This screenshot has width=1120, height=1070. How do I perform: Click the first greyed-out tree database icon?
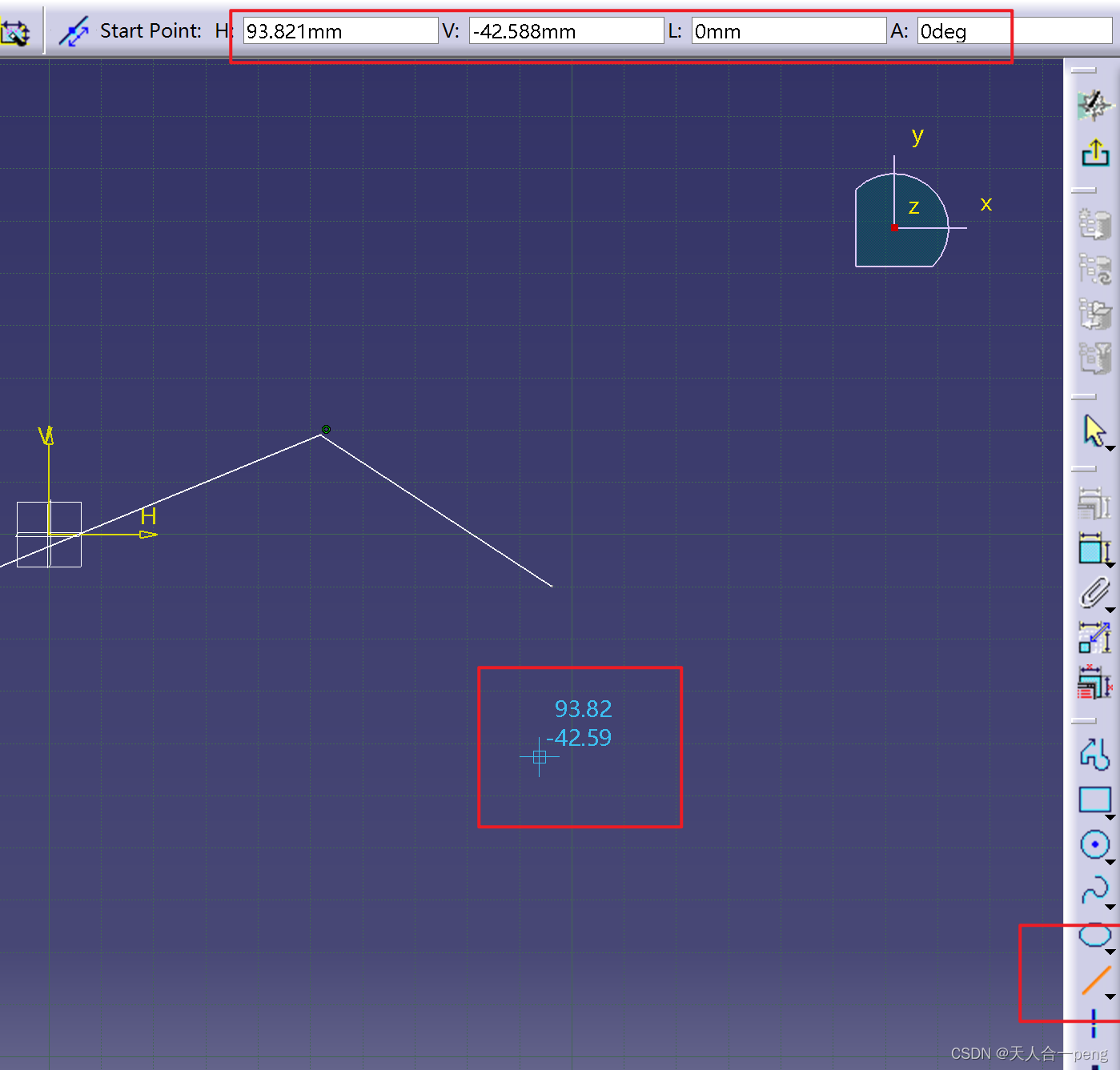(1094, 224)
